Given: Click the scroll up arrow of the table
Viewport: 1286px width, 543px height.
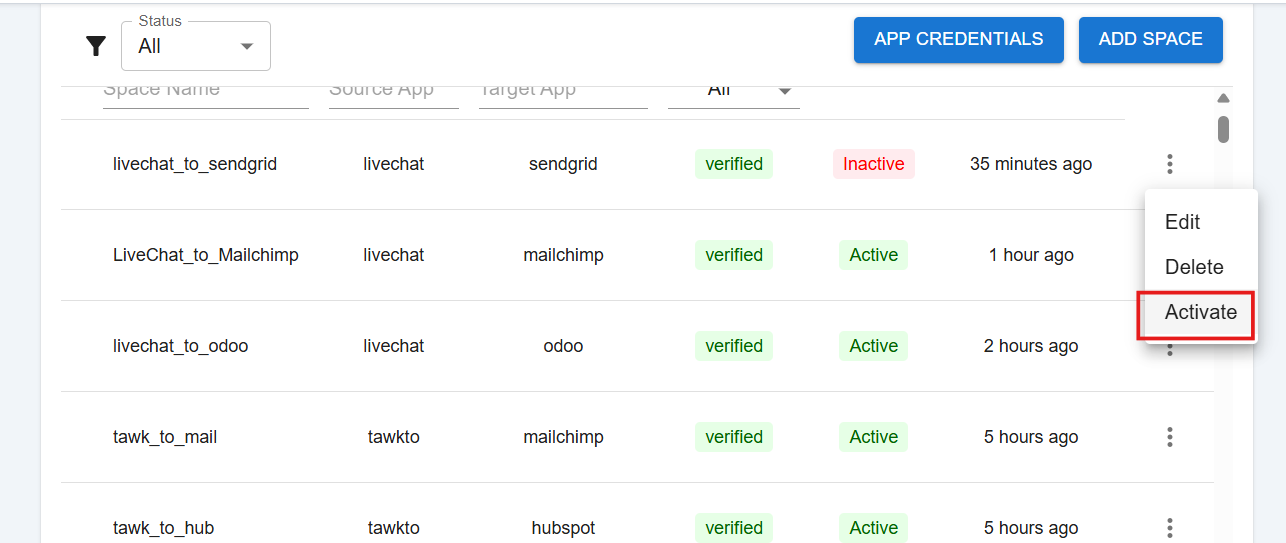Looking at the screenshot, I should pyautogui.click(x=1223, y=98).
